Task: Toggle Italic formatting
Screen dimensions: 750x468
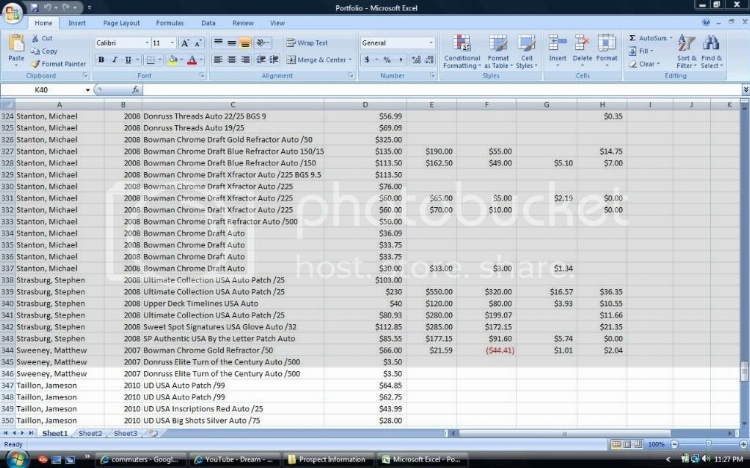Action: [x=114, y=60]
